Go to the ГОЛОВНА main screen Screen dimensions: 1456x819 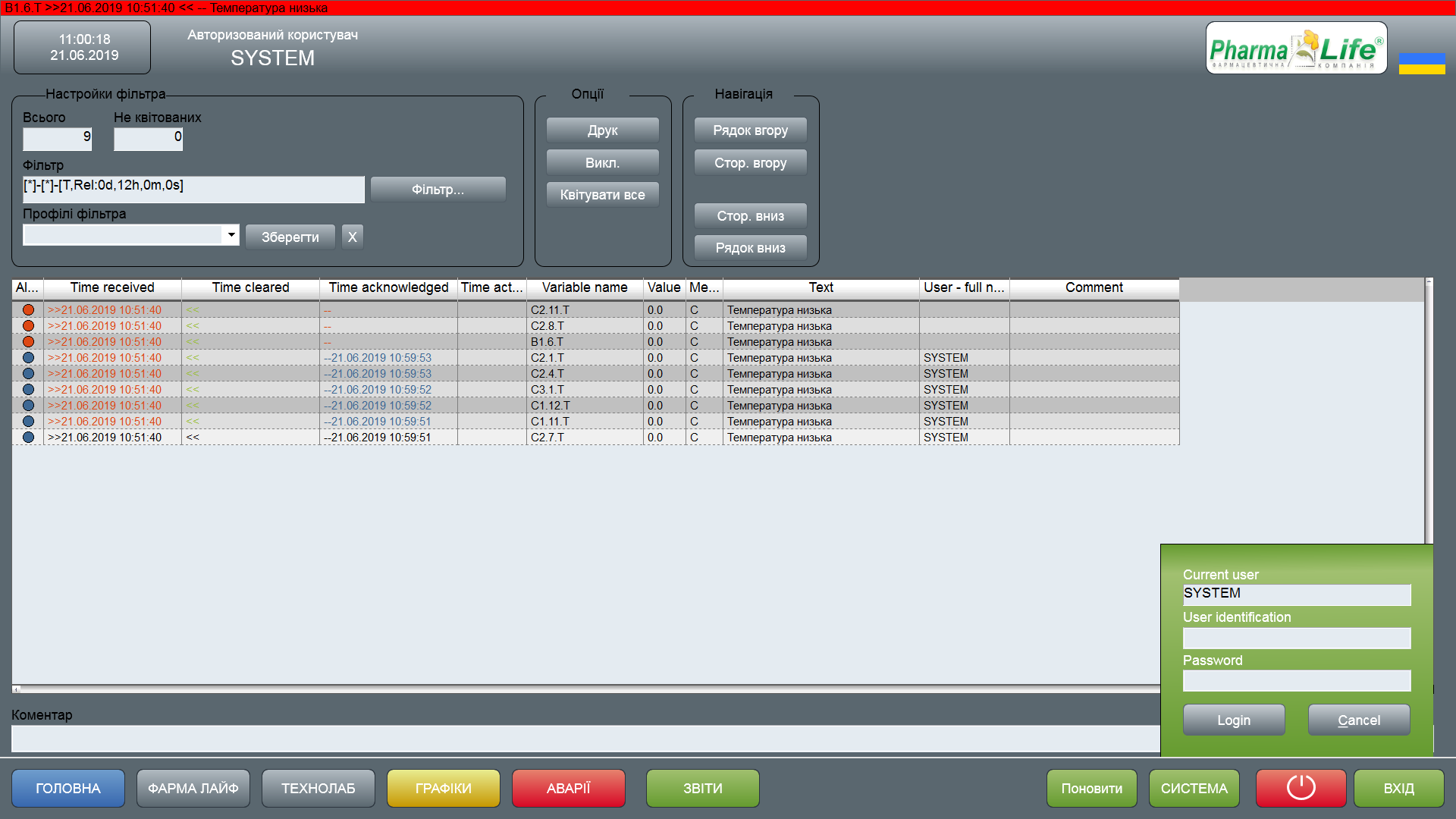point(67,788)
